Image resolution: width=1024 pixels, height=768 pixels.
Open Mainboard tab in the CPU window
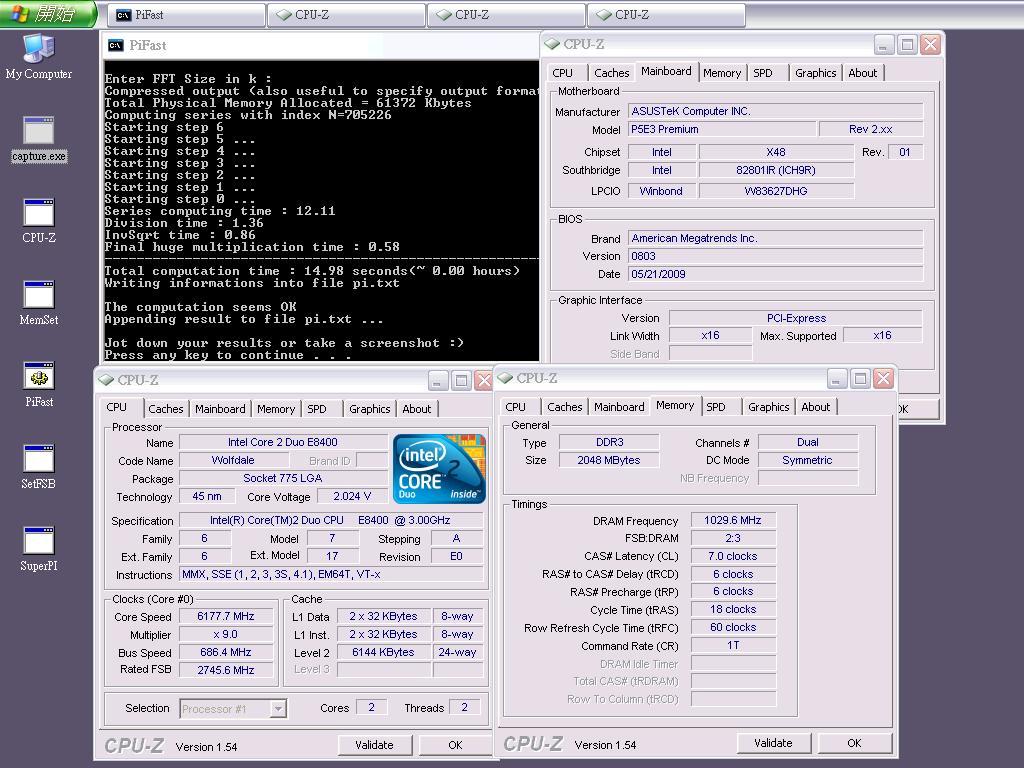tap(220, 409)
